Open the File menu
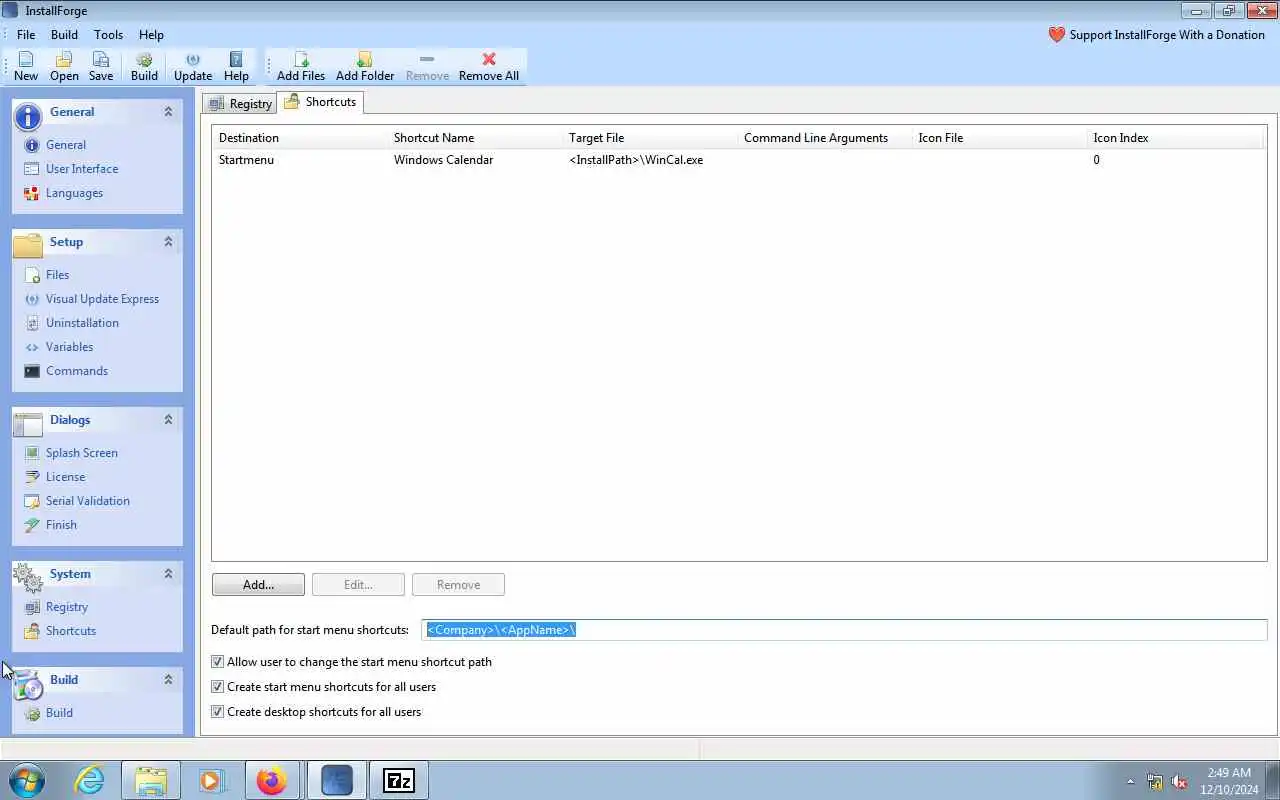Viewport: 1280px width, 800px height. coord(26,35)
